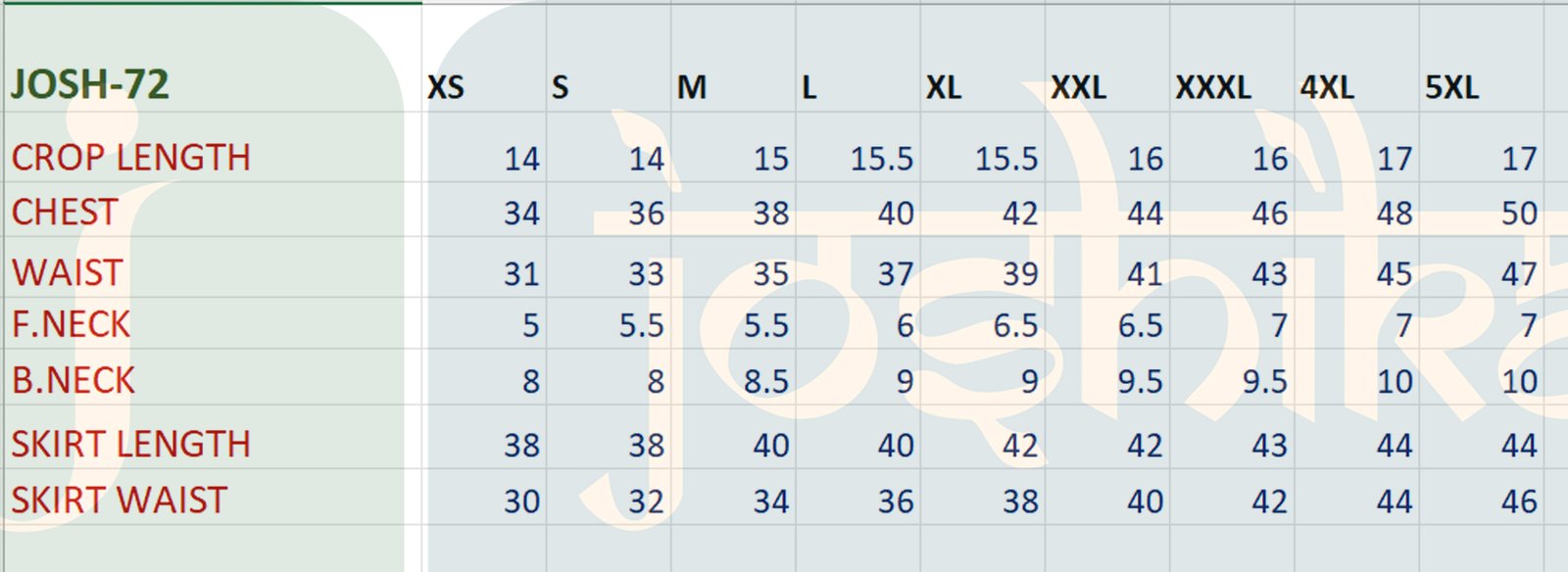Click the B.NECK value for size XXXL
Screen dimensions: 1568x572
pos(1264,382)
